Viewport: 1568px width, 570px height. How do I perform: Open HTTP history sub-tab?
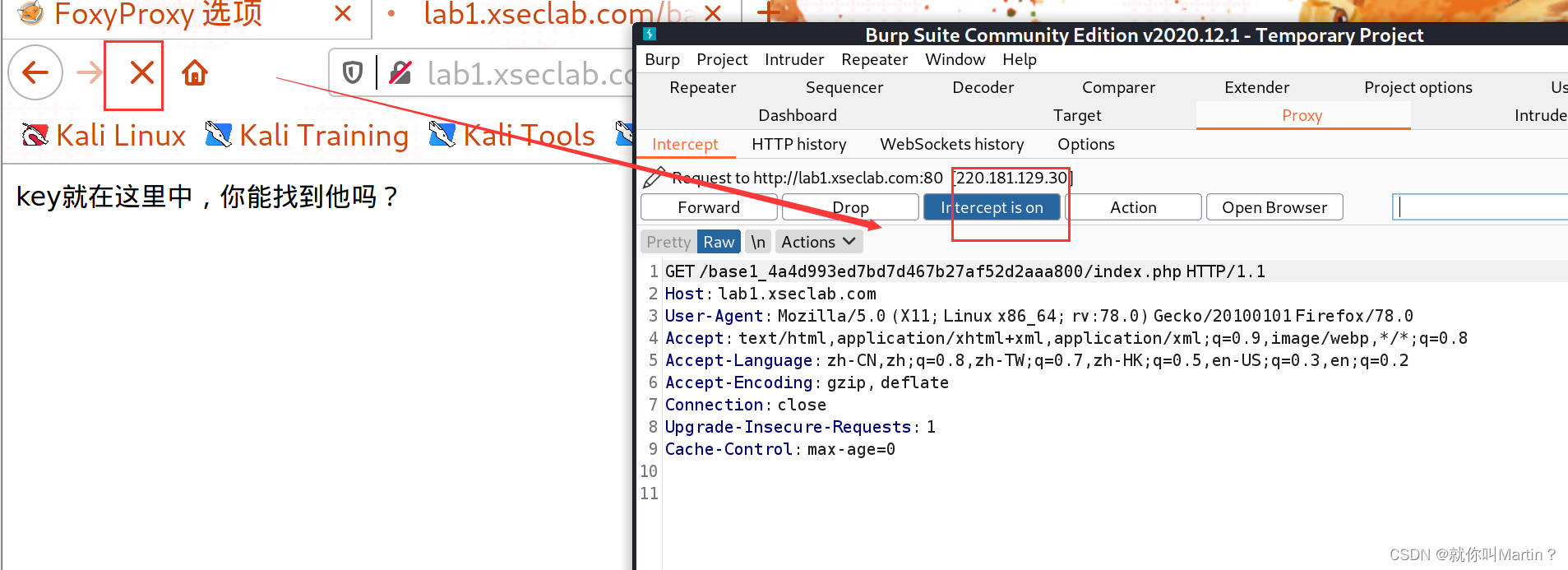[799, 144]
